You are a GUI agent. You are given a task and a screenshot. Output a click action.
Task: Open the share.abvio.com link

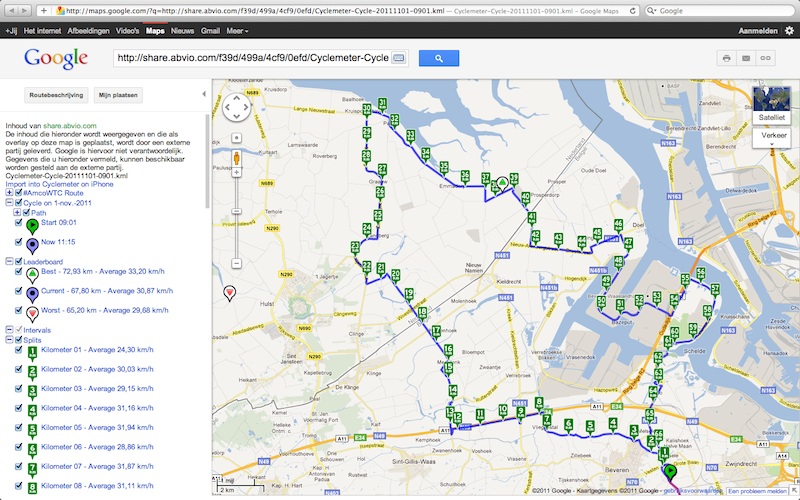70,126
